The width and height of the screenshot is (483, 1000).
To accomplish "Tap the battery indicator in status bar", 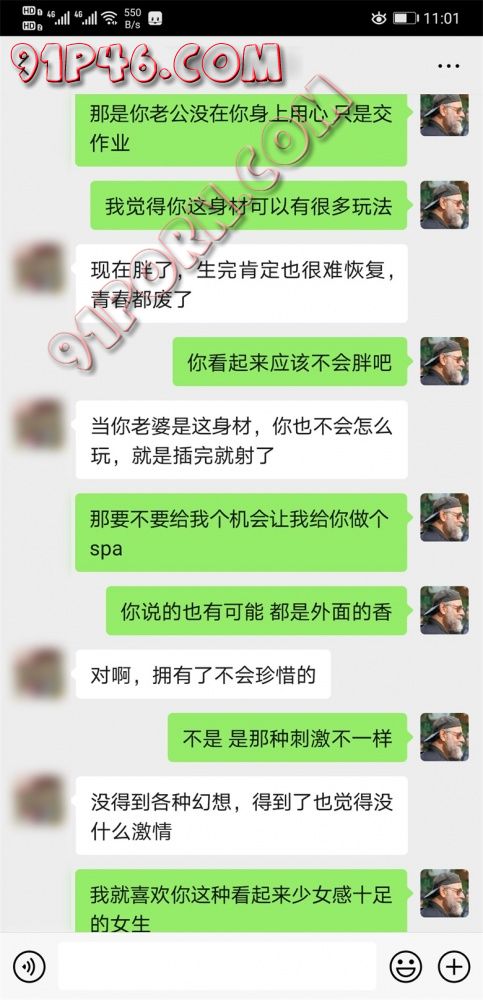I will 405,18.
